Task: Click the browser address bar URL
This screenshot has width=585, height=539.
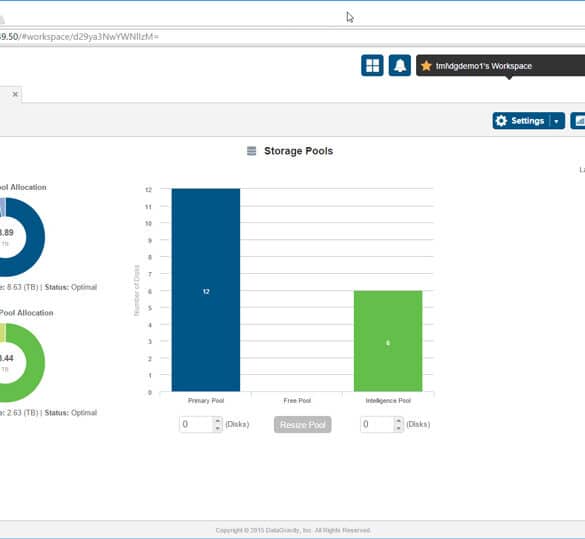Action: click(x=79, y=37)
